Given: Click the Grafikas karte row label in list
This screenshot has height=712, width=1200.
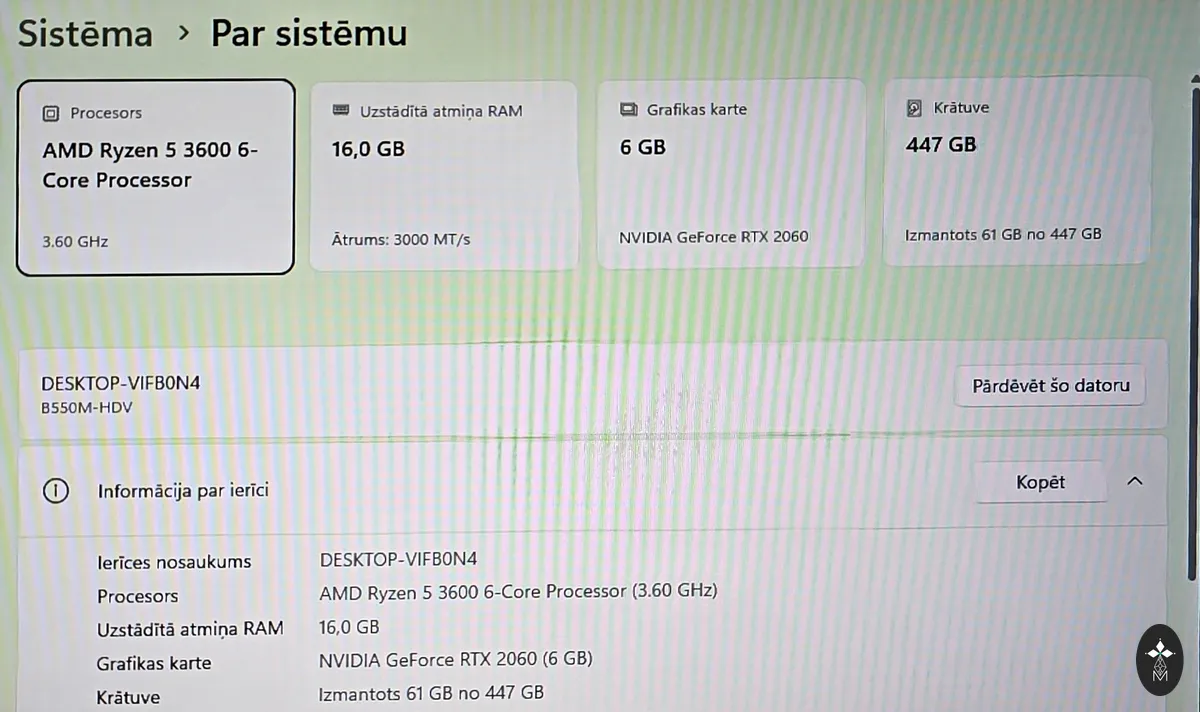Looking at the screenshot, I should [153, 663].
